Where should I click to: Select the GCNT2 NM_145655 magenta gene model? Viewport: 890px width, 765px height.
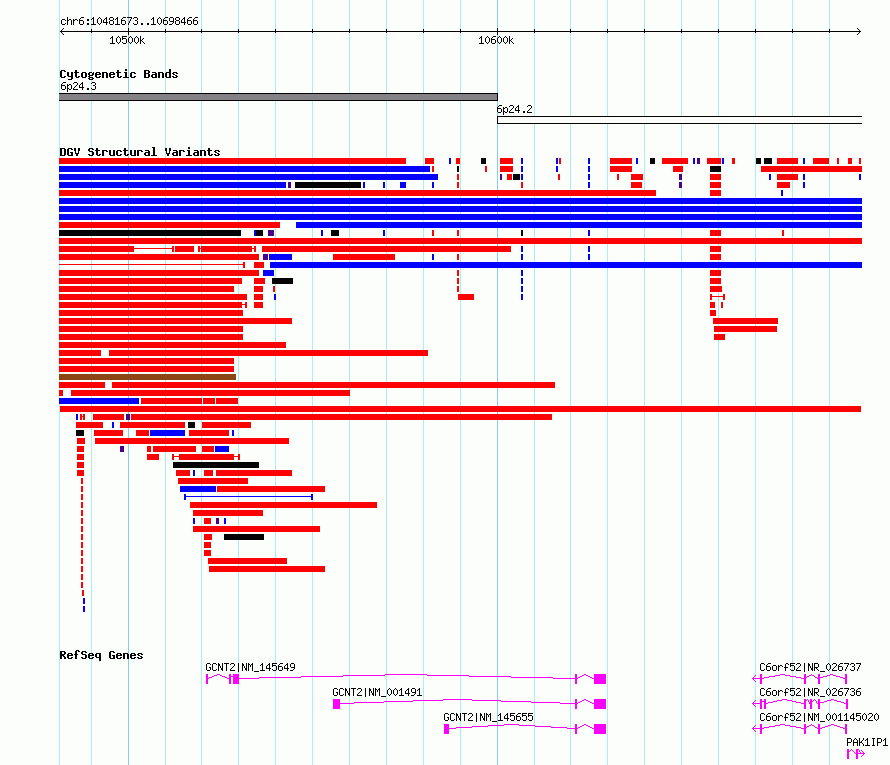click(525, 729)
